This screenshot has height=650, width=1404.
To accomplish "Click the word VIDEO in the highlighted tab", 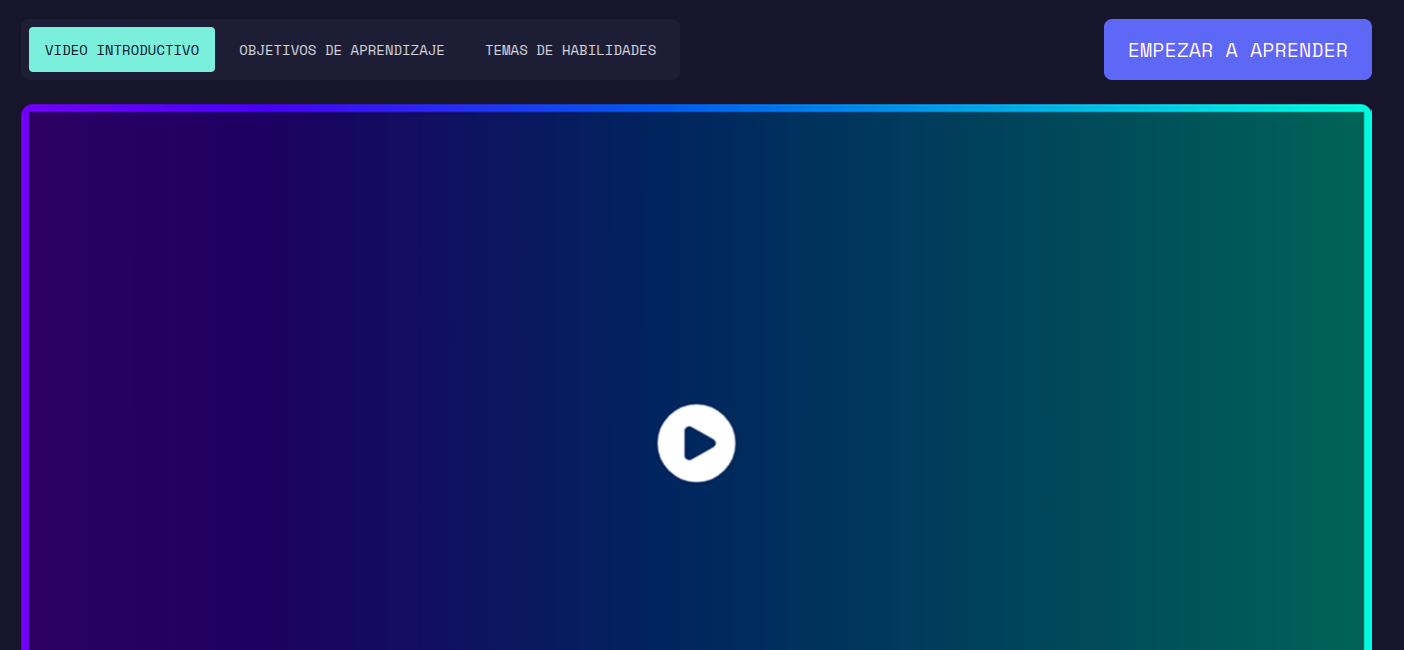I will [x=66, y=50].
